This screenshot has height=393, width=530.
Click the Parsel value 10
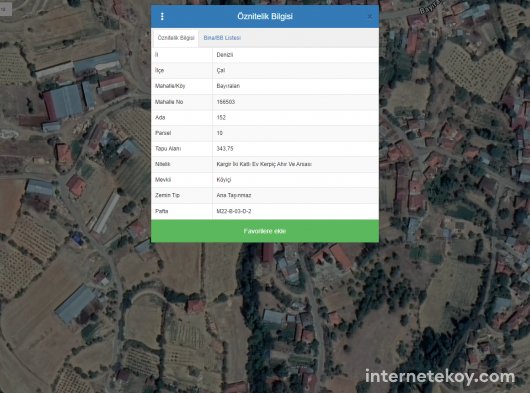coord(220,133)
